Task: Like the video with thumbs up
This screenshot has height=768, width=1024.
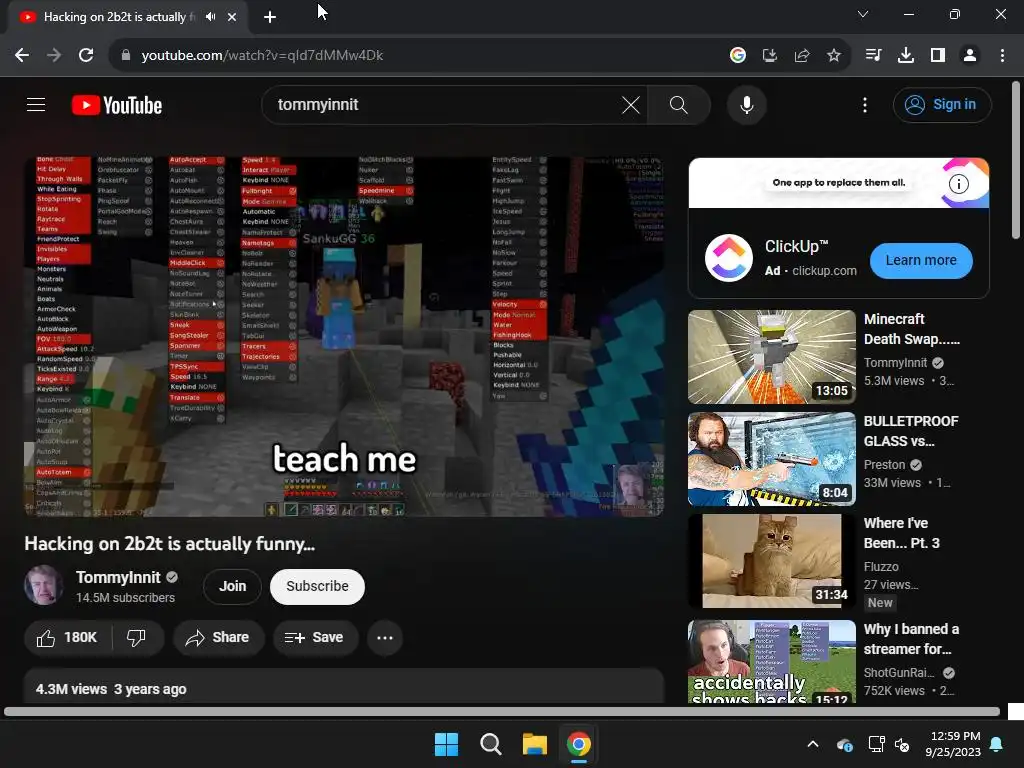Action: tap(67, 637)
